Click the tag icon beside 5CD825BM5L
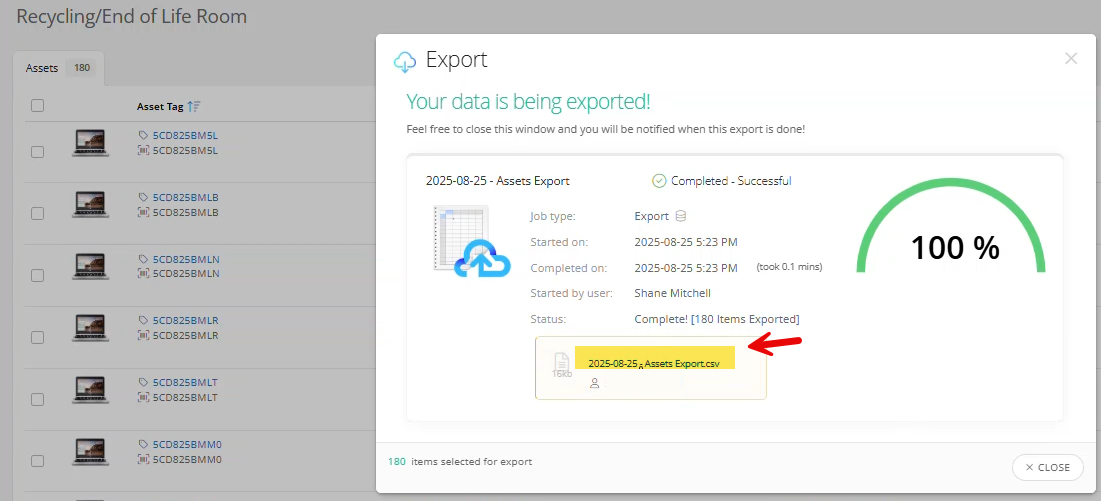 click(x=144, y=136)
